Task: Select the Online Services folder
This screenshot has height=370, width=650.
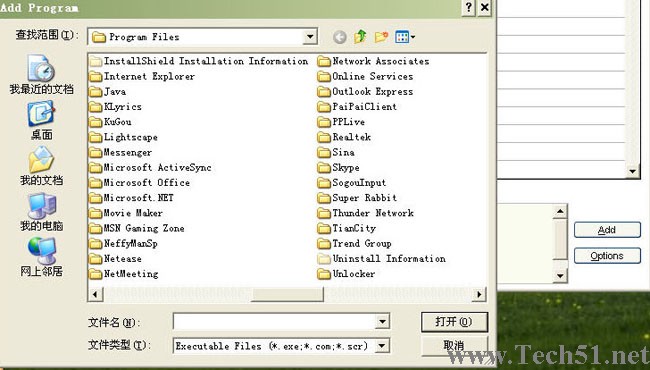Action: (365, 77)
